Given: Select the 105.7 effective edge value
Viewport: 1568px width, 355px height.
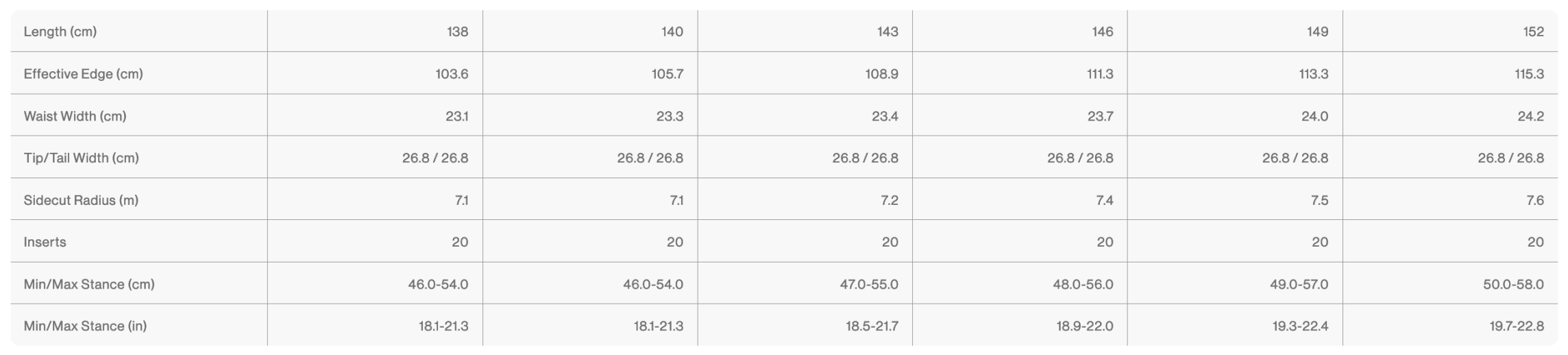Looking at the screenshot, I should coord(667,74).
